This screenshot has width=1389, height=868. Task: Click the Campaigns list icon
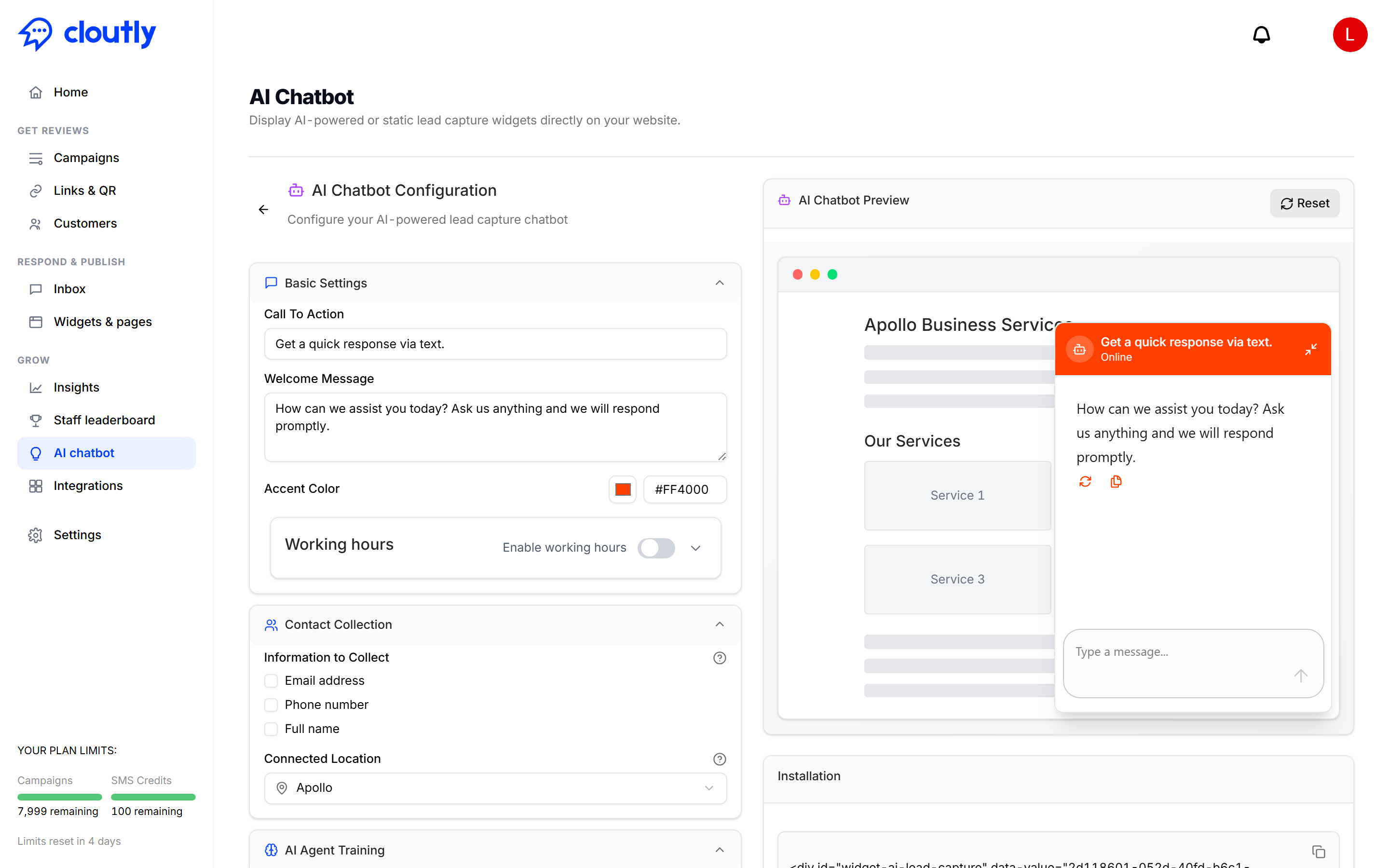(x=36, y=158)
